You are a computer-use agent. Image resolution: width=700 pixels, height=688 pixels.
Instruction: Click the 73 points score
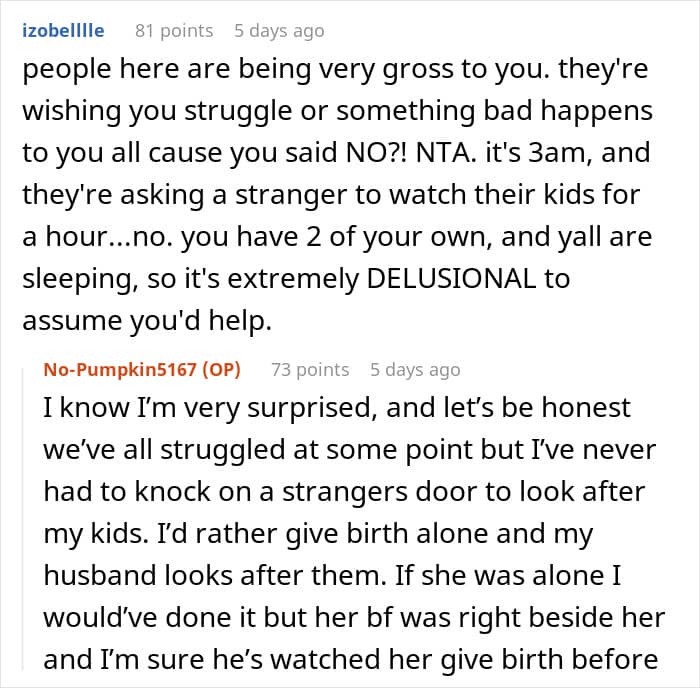310,370
